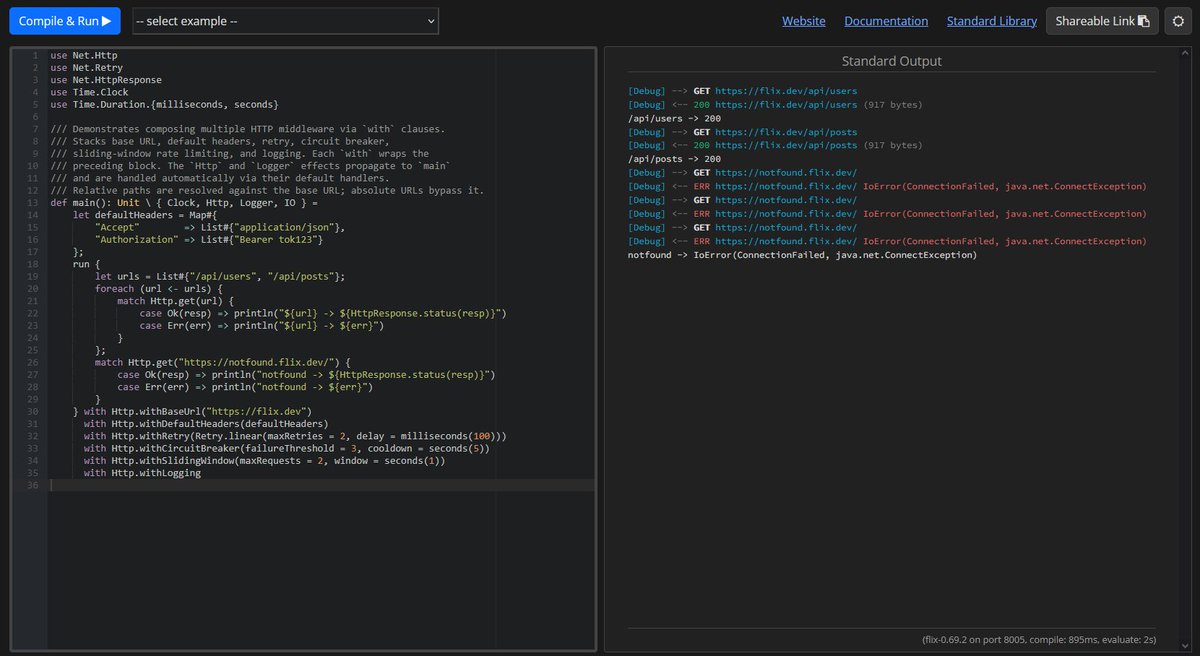Image resolution: width=1200 pixels, height=656 pixels.
Task: Click the "let urls = List#" line
Action: 220,277
